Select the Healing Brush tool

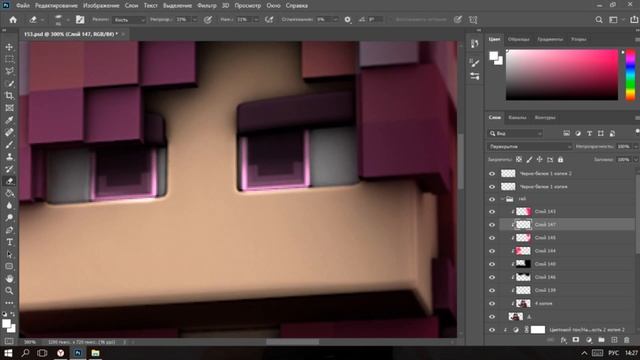point(9,132)
